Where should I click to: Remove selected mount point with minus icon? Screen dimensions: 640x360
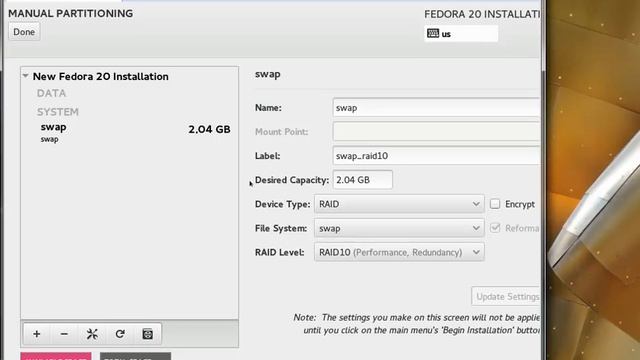pos(64,334)
